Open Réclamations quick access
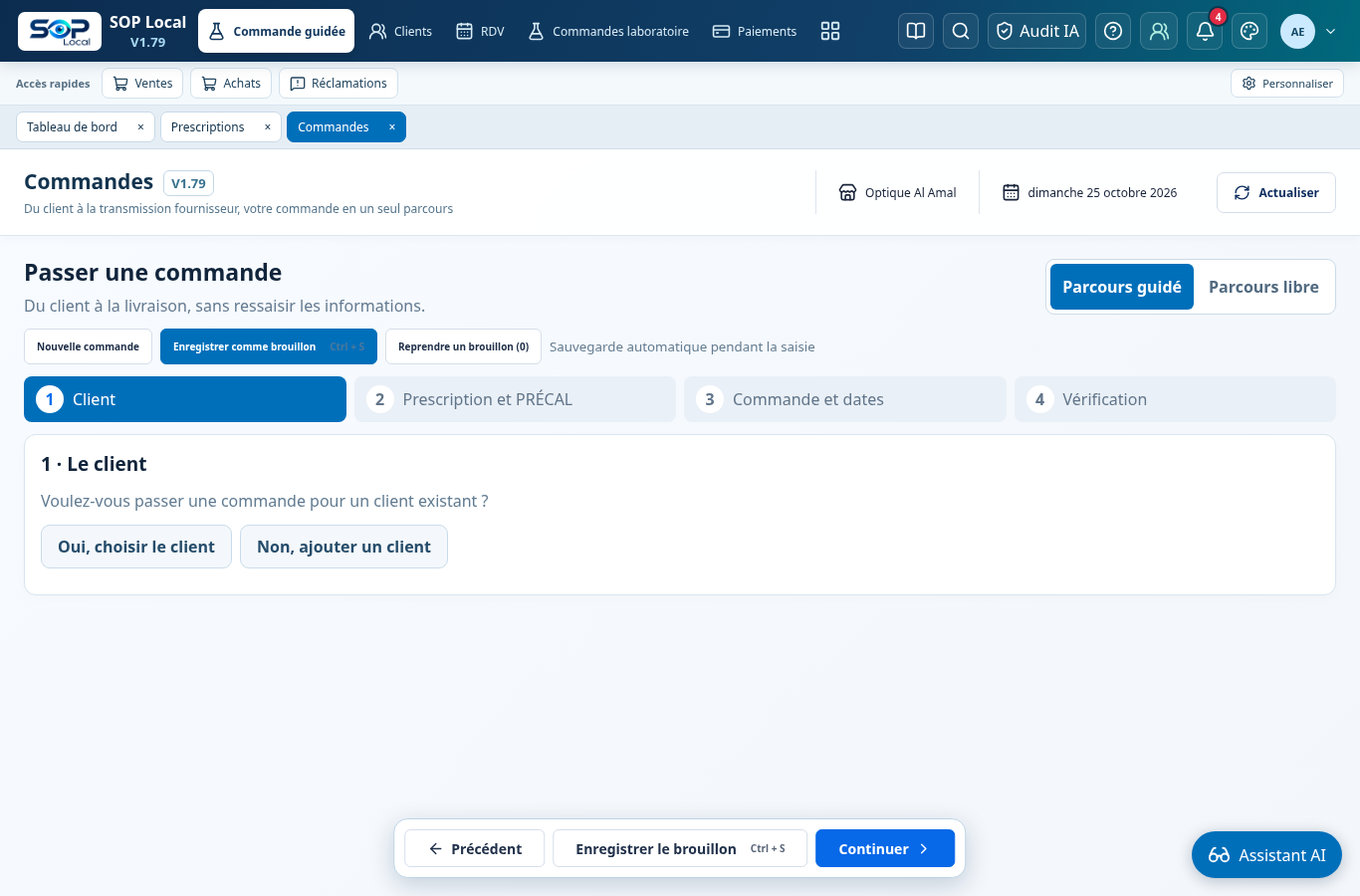This screenshot has height=896, width=1360. 339,84
